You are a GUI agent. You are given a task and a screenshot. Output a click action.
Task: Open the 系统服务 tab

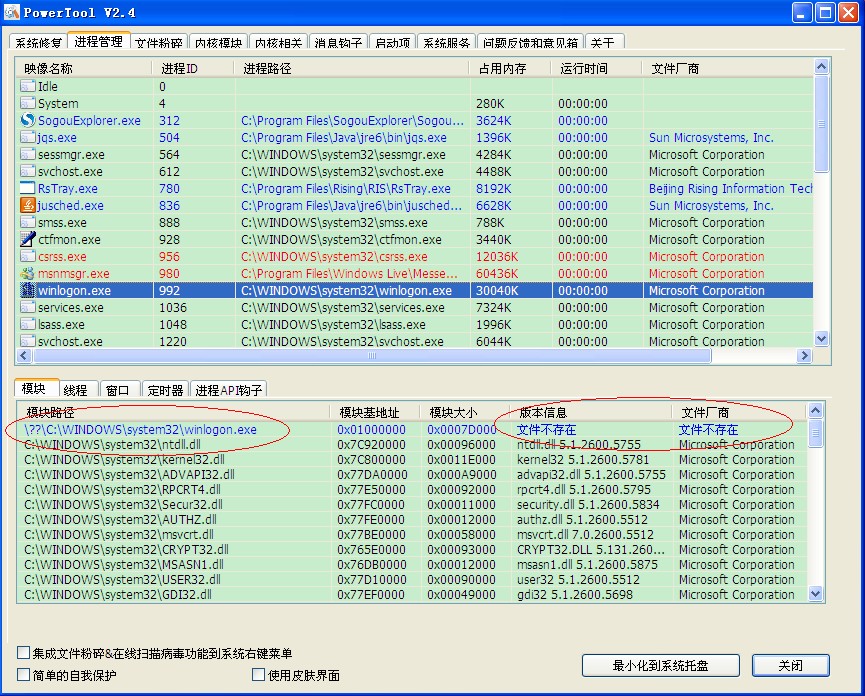[x=447, y=42]
